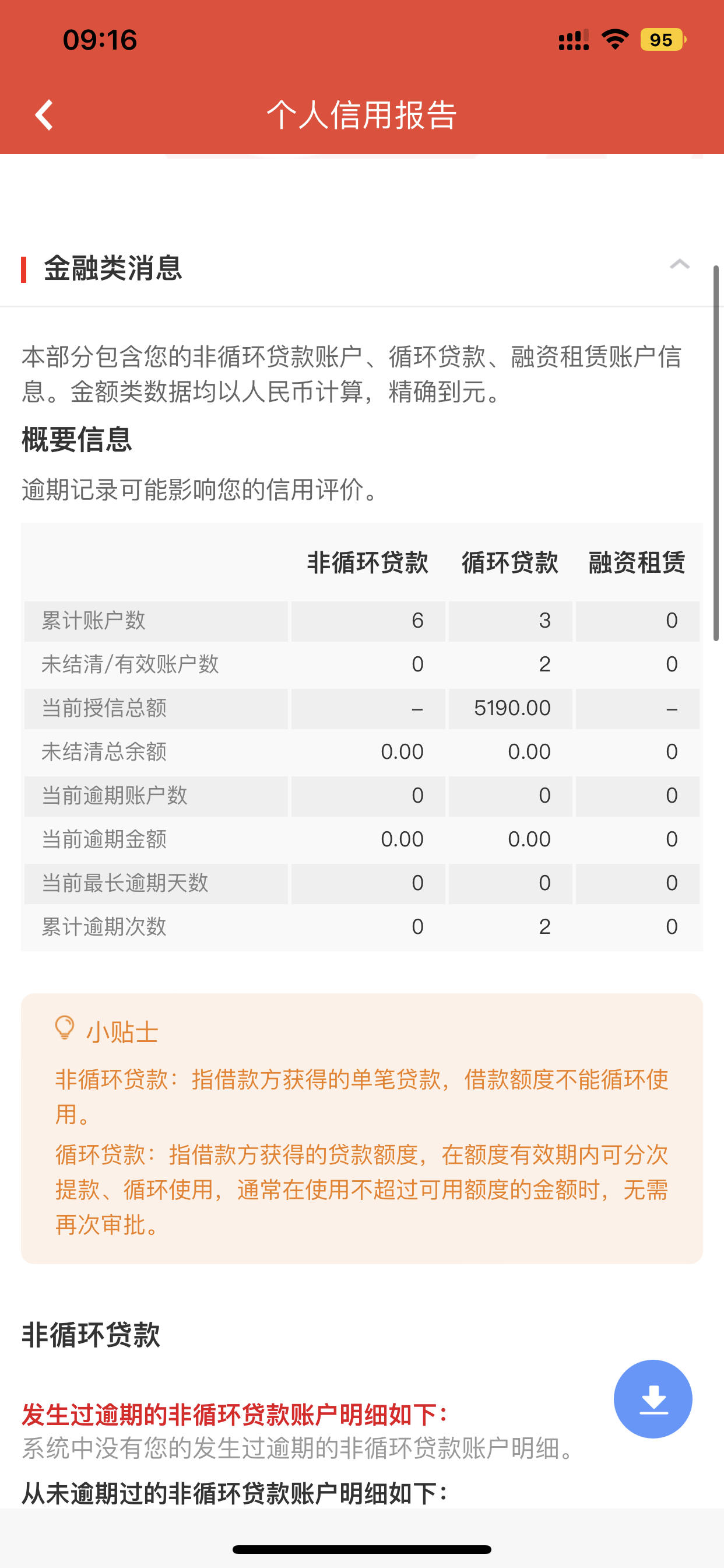The width and height of the screenshot is (724, 1568).
Task: Select the 非循环贷款 column header
Action: pos(367,562)
